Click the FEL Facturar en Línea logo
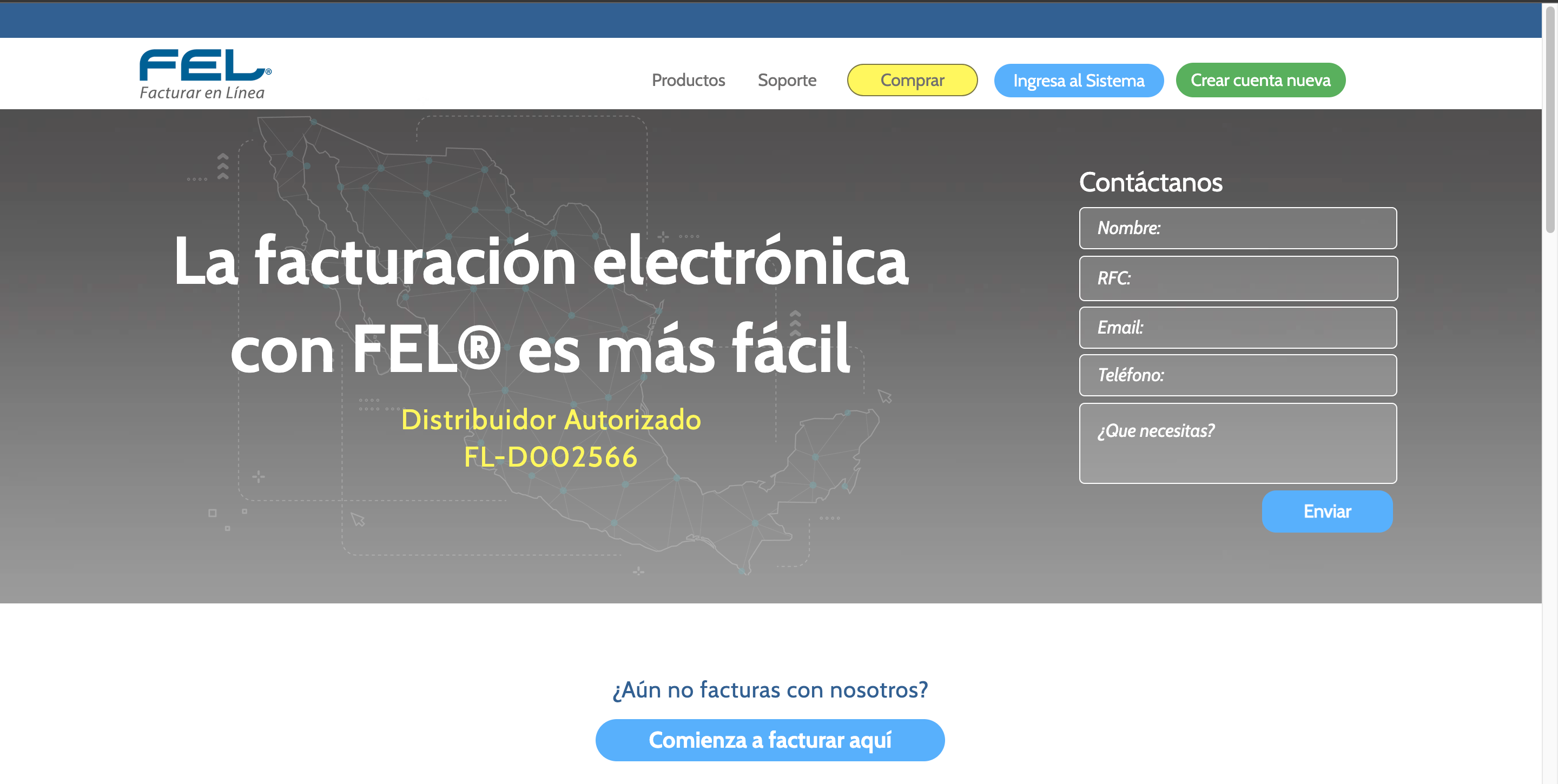The height and width of the screenshot is (784, 1558). [x=205, y=74]
